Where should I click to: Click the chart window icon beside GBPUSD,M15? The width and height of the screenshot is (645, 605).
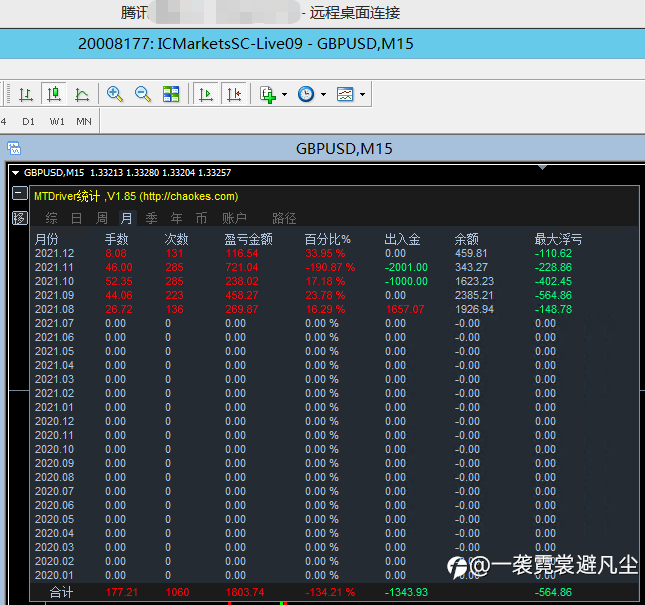pos(14,148)
